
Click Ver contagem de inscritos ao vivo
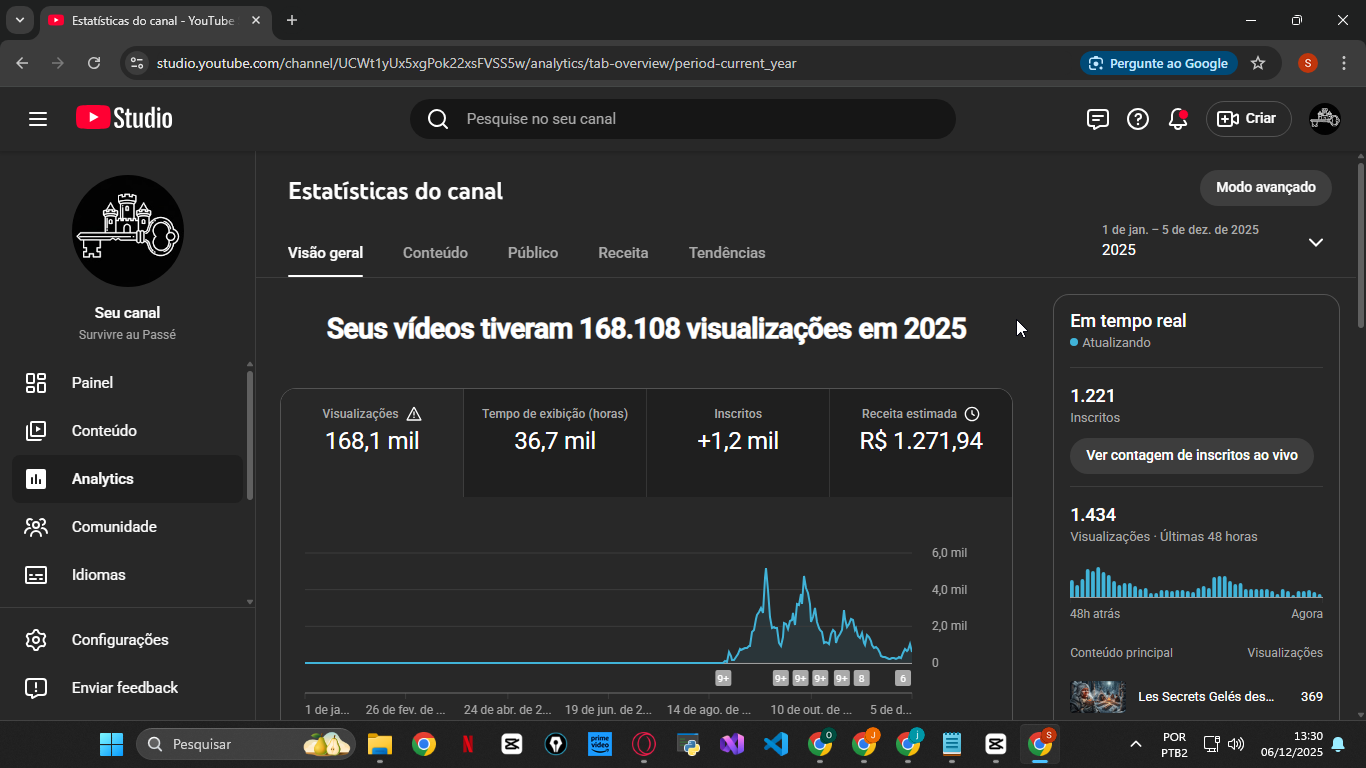tap(1191, 456)
